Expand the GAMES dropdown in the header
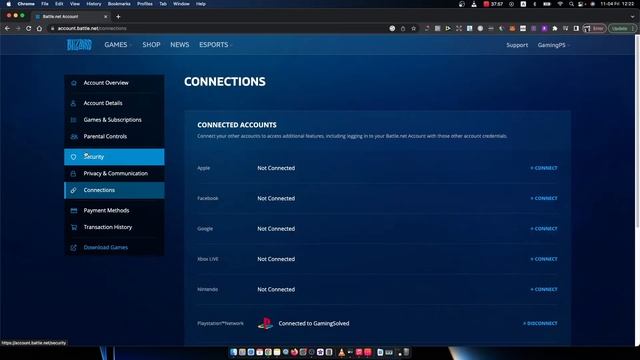 (118, 45)
